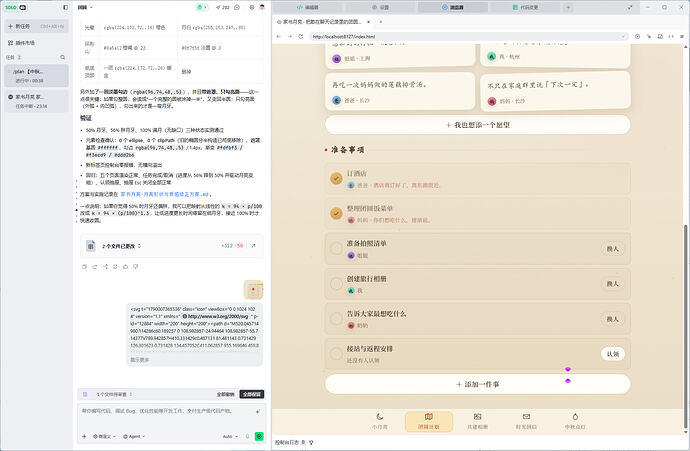Open the URL bar dropdown arrow
This screenshot has height=451, width=690.
coord(623,37)
